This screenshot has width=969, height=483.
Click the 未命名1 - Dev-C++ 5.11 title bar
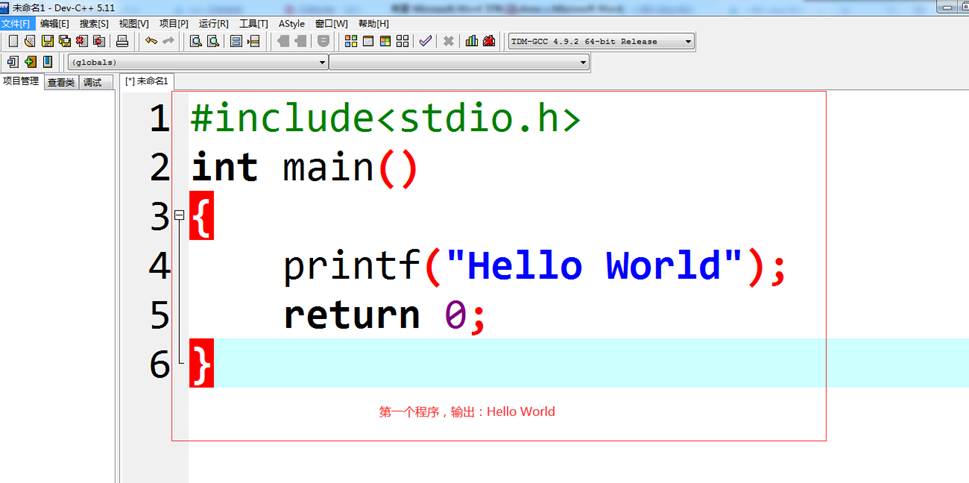tap(484, 7)
